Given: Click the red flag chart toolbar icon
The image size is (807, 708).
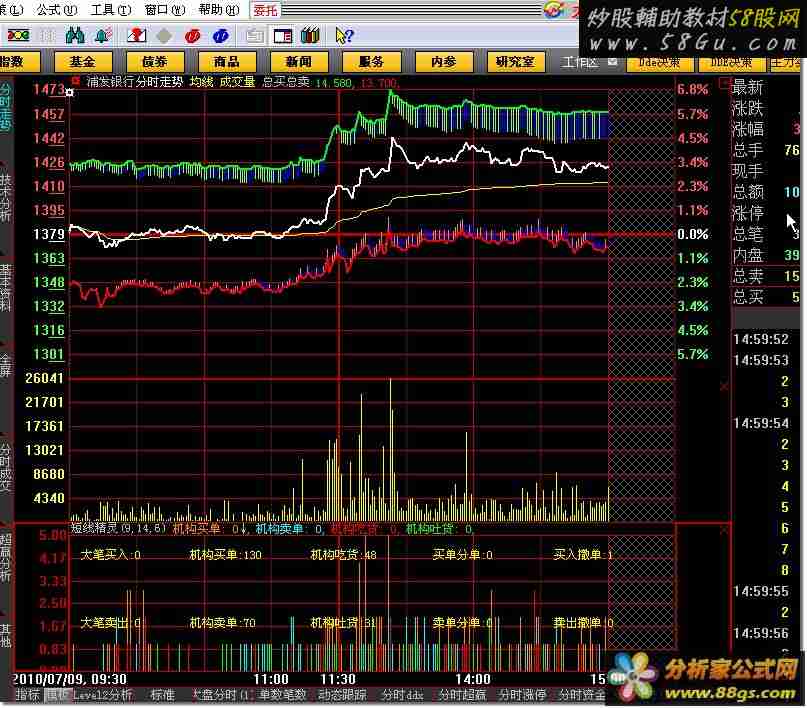Looking at the screenshot, I should point(137,36).
